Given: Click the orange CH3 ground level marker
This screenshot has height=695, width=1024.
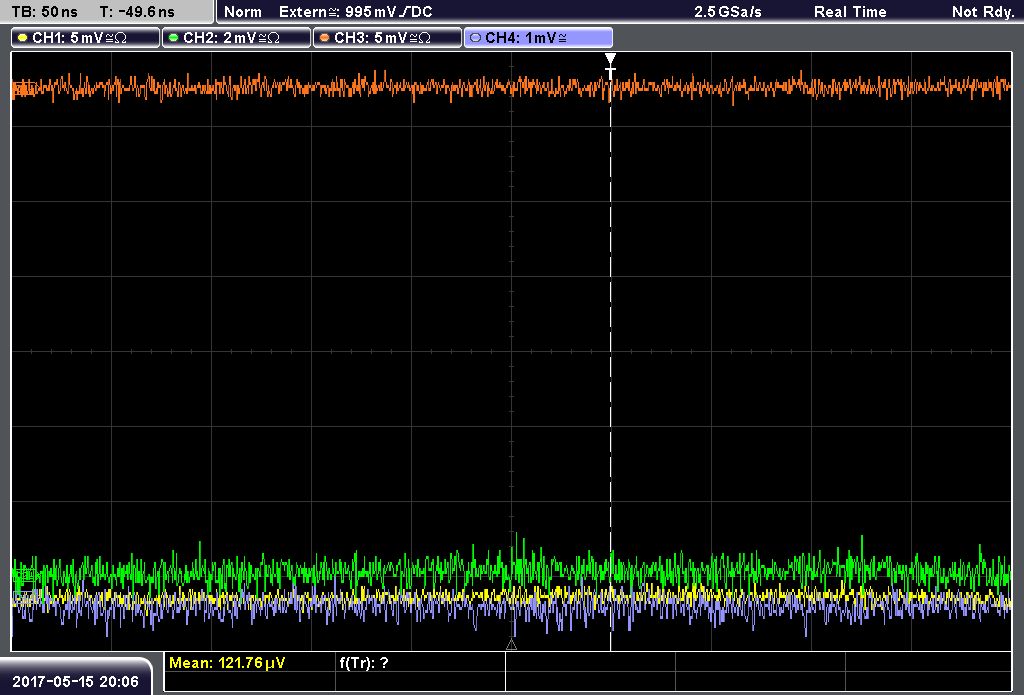Looking at the screenshot, I should [24, 89].
